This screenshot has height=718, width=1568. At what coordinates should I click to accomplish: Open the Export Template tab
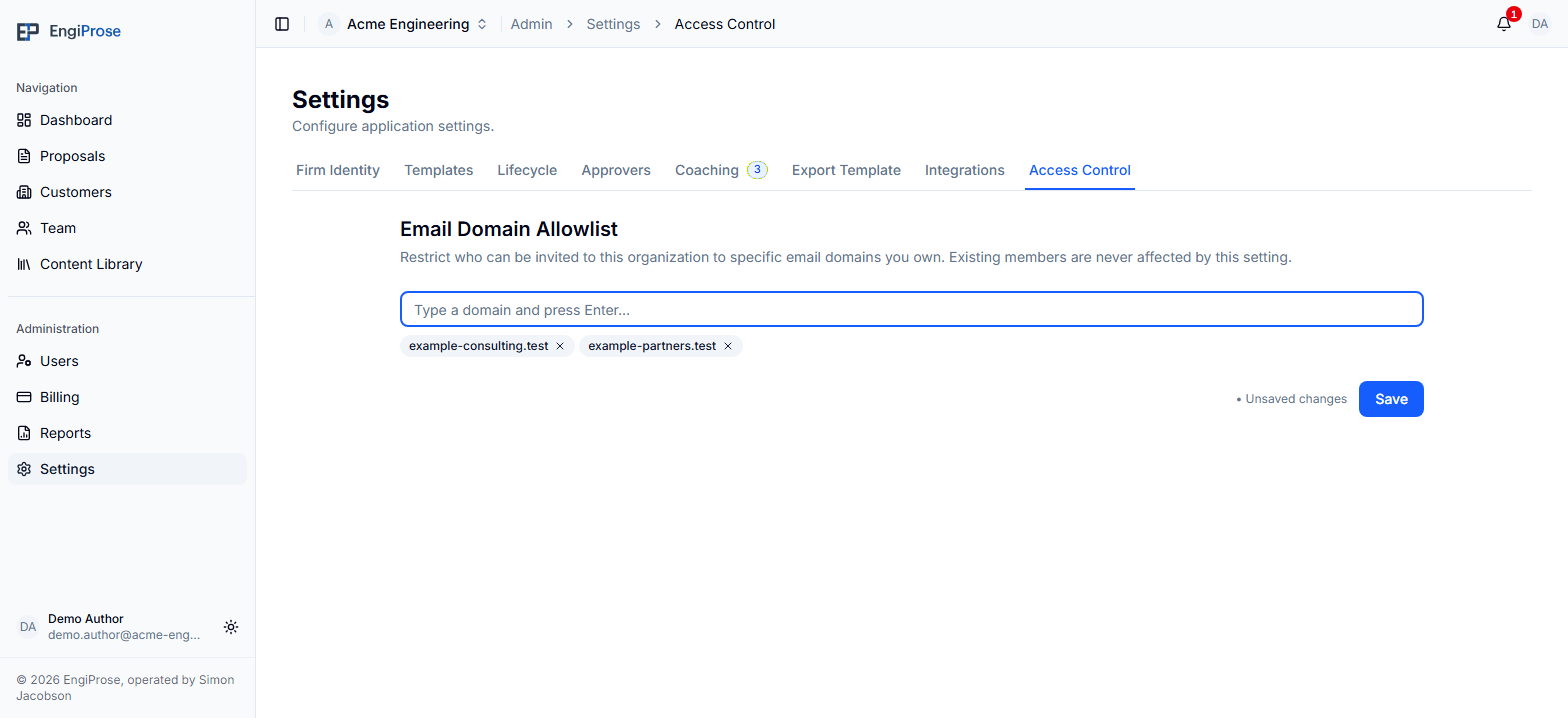[x=846, y=170]
